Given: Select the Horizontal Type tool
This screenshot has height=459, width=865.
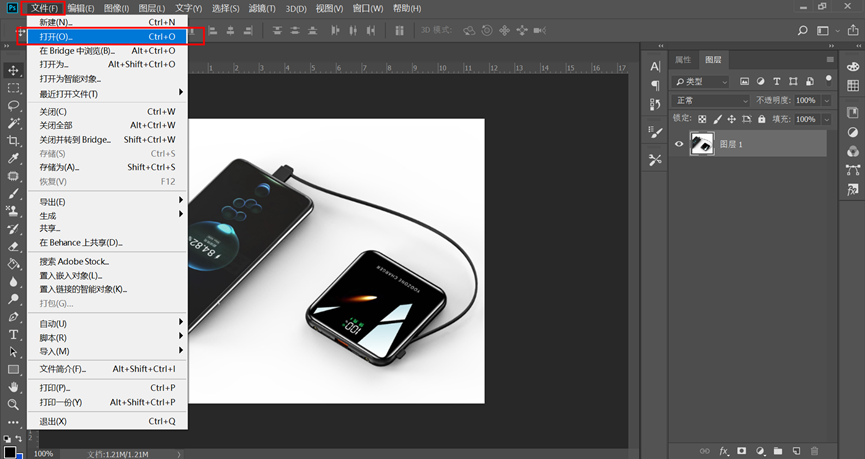Looking at the screenshot, I should 14,334.
